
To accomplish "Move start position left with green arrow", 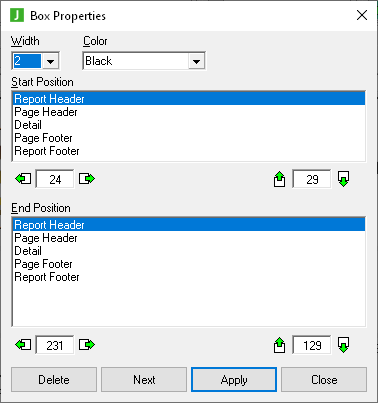I will tap(23, 179).
